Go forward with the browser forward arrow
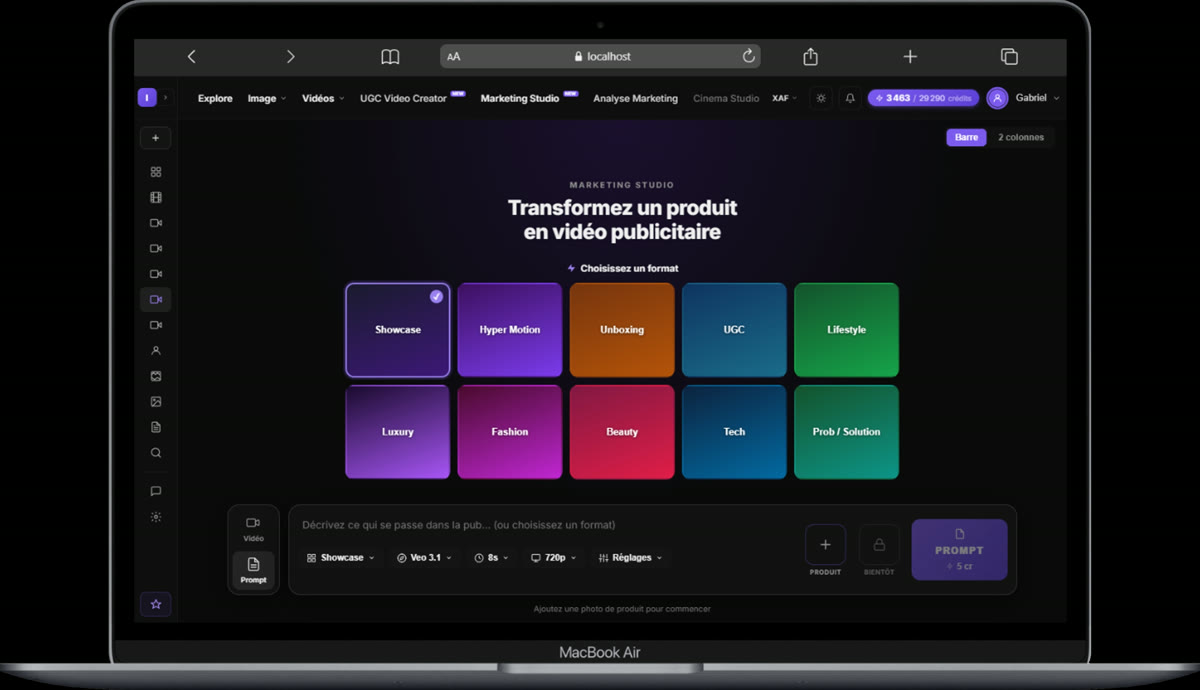 coord(290,57)
